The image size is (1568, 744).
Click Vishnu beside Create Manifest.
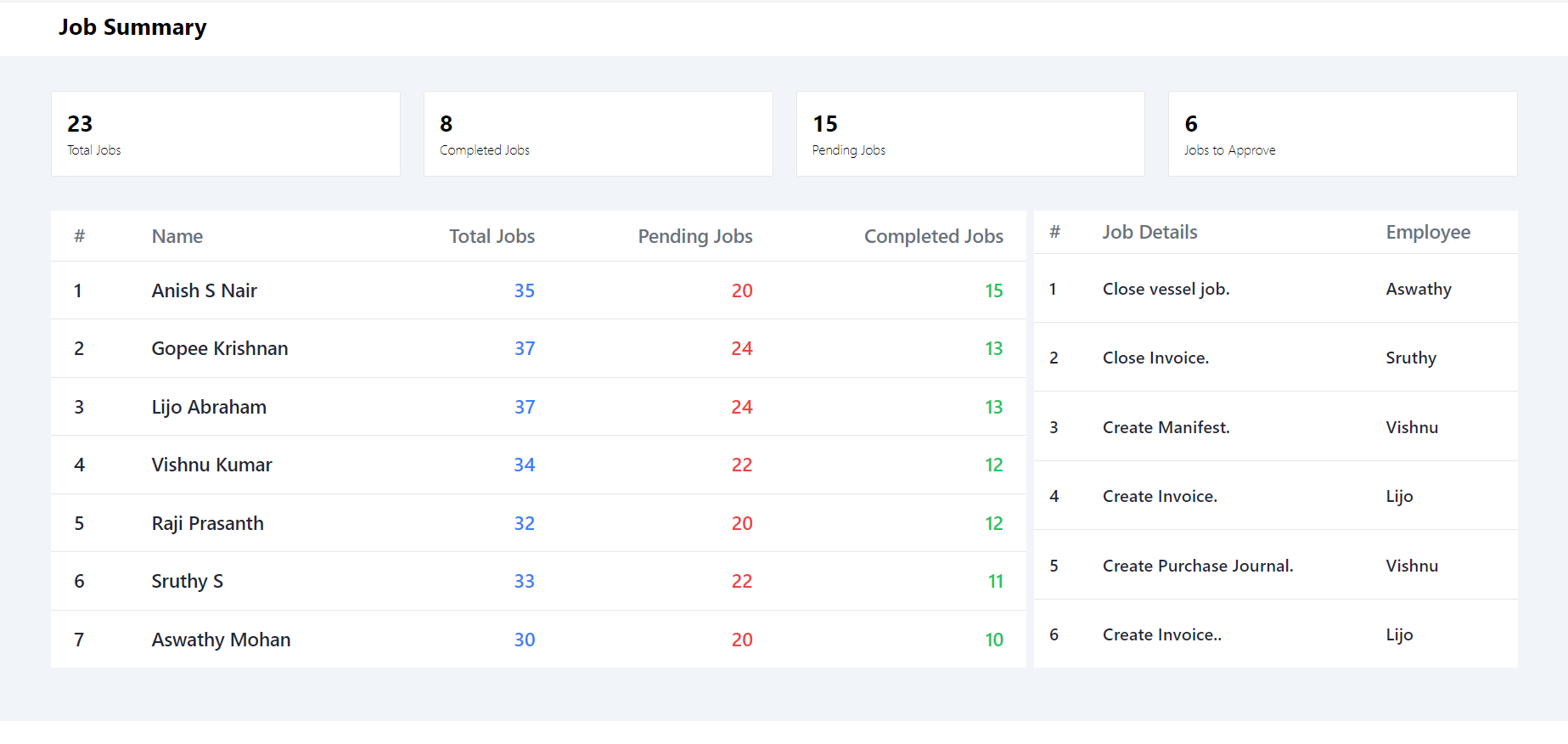pos(1412,427)
